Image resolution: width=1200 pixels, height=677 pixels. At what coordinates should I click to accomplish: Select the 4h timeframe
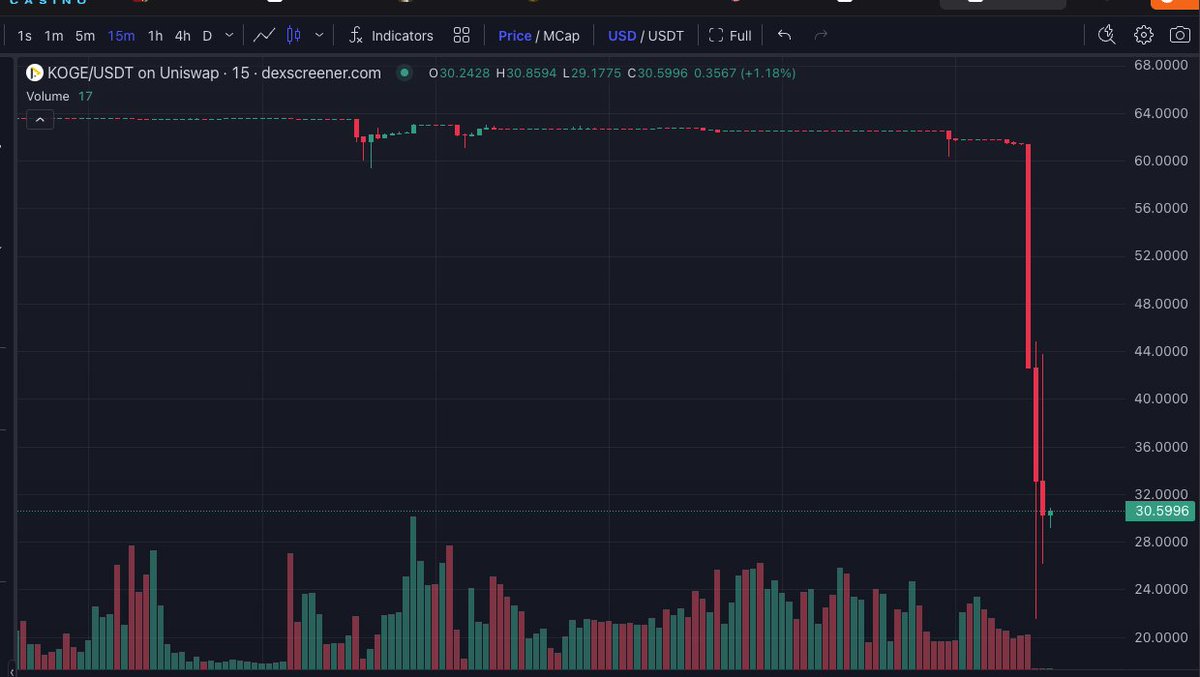(x=182, y=35)
